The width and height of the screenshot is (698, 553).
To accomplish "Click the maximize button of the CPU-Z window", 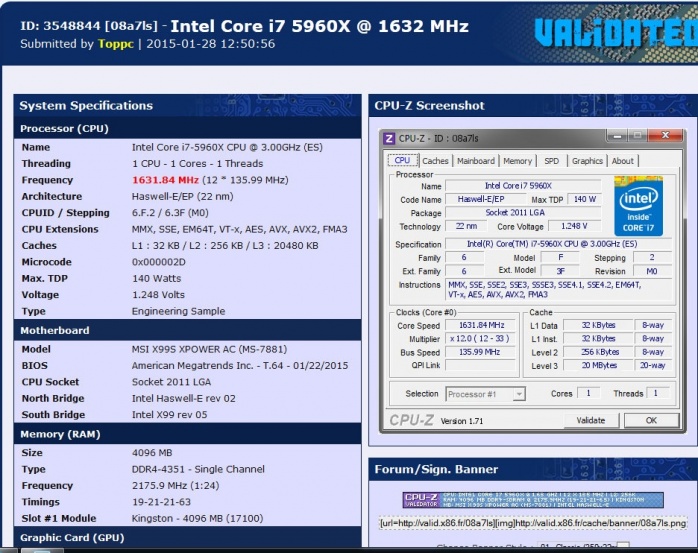I will coord(638,135).
